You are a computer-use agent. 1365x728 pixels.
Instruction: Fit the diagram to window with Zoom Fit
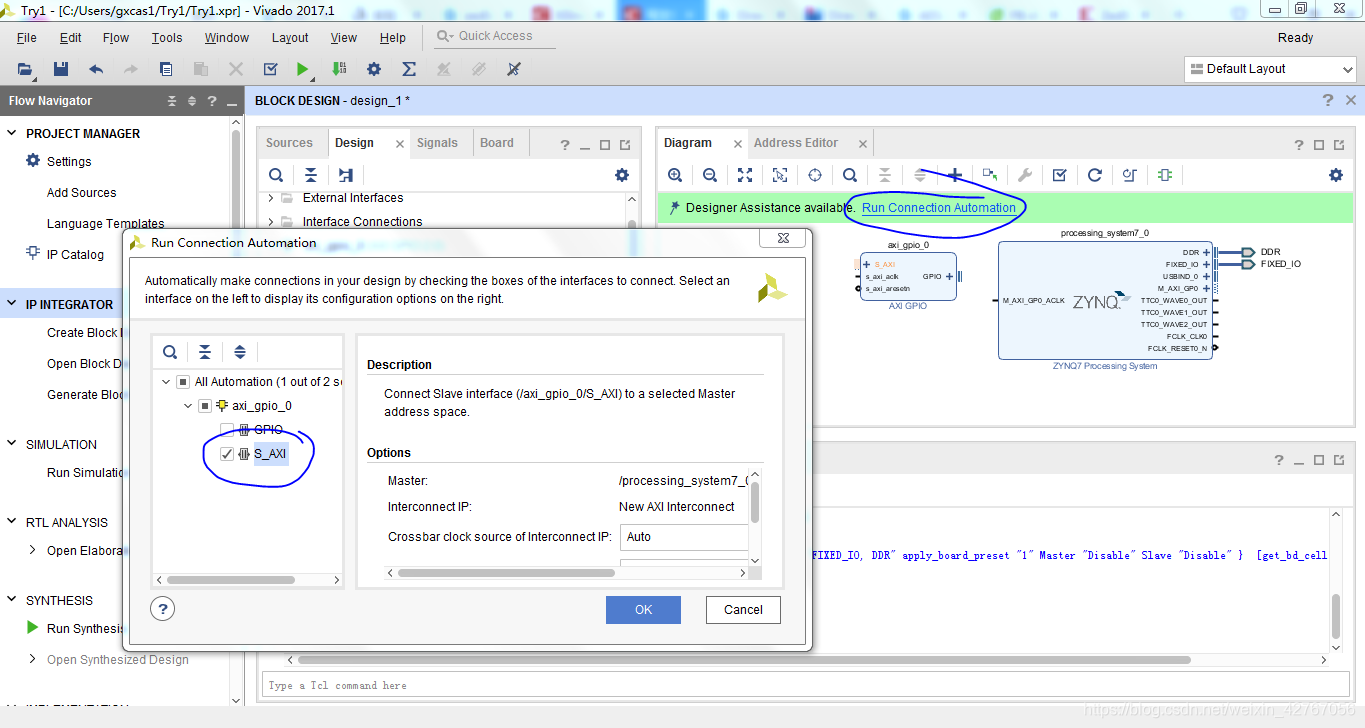point(745,175)
